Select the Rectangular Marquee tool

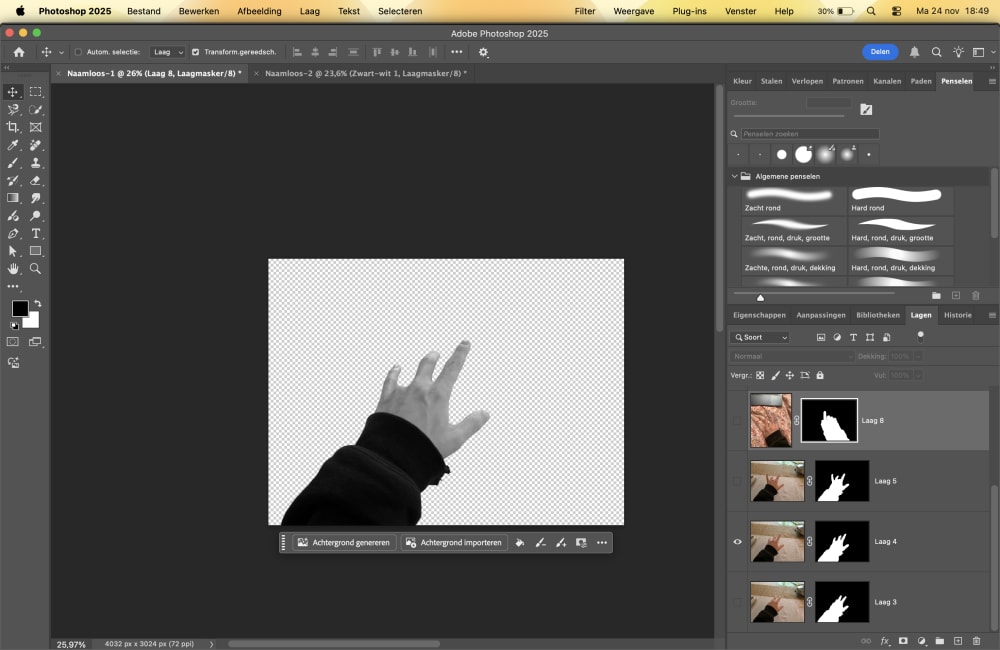click(36, 92)
